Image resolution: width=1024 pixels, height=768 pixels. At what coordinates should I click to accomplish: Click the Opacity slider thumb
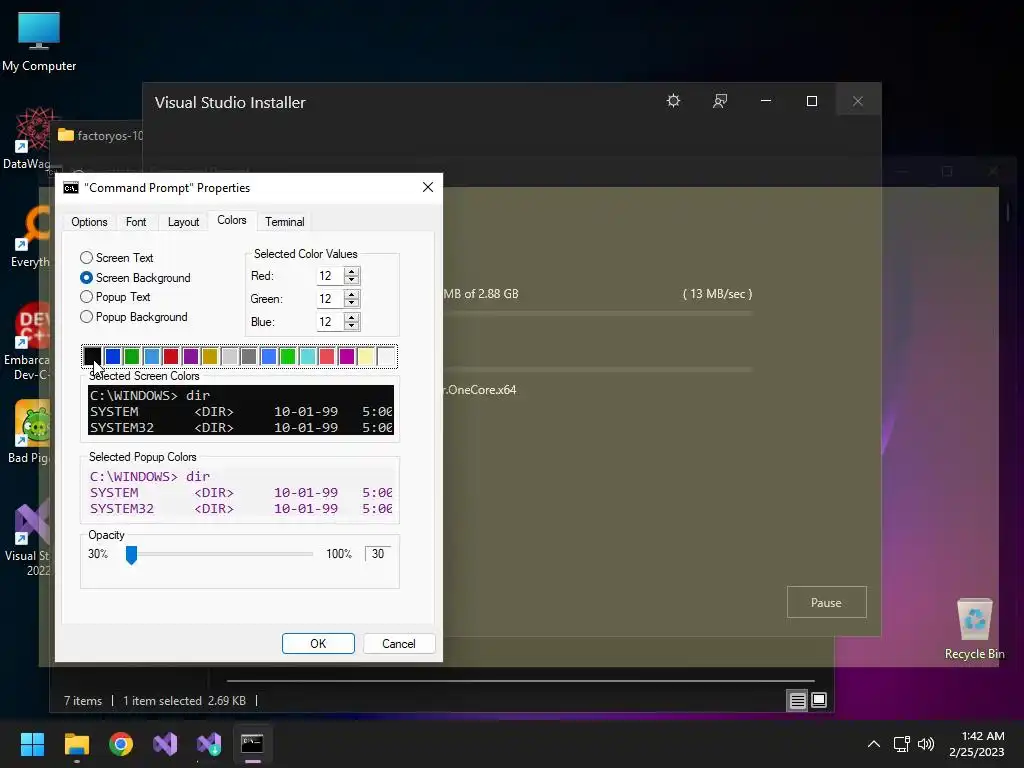point(131,555)
